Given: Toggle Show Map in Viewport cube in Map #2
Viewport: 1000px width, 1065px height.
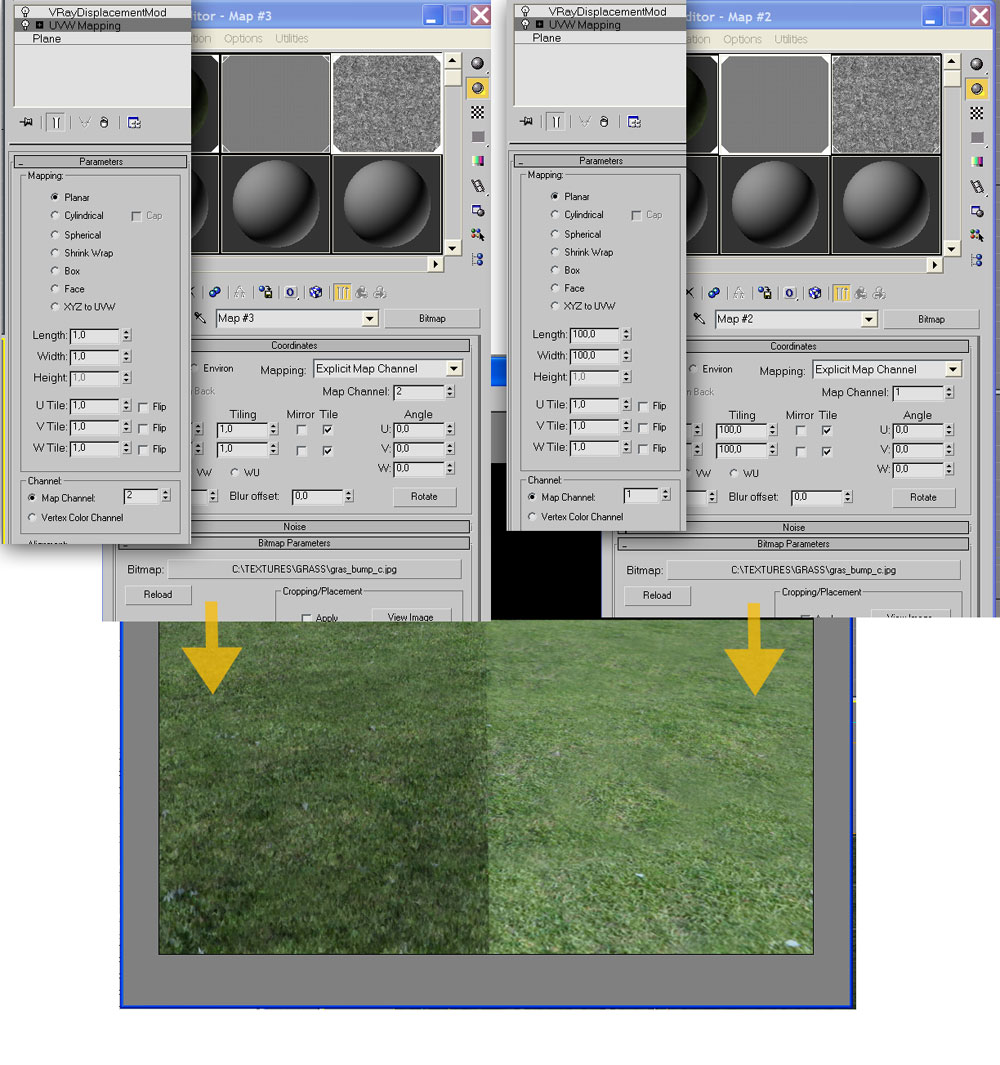Looking at the screenshot, I should [x=815, y=293].
